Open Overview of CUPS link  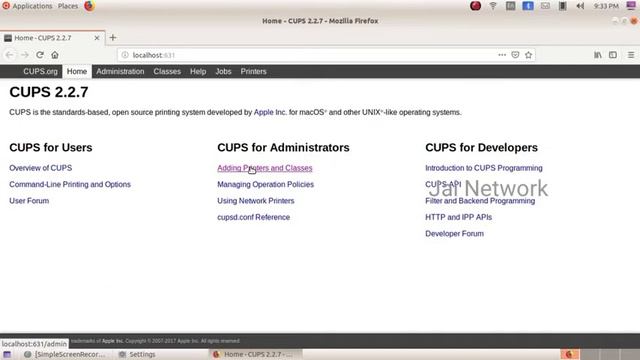(x=40, y=168)
